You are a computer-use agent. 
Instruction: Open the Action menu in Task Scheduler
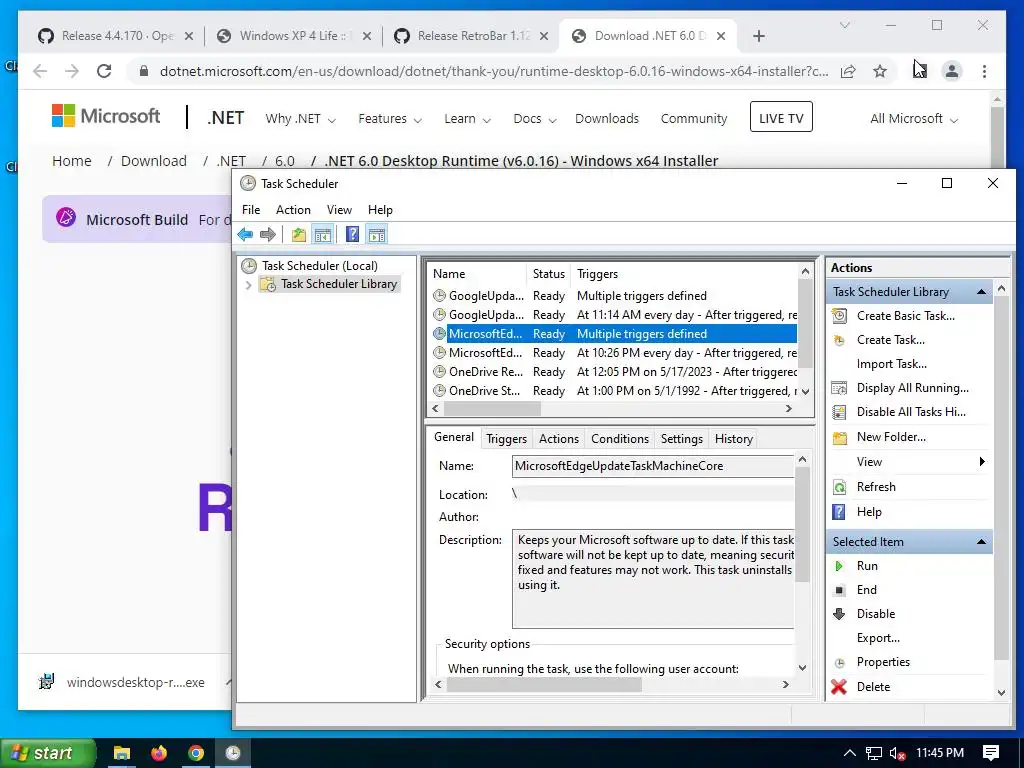[293, 210]
